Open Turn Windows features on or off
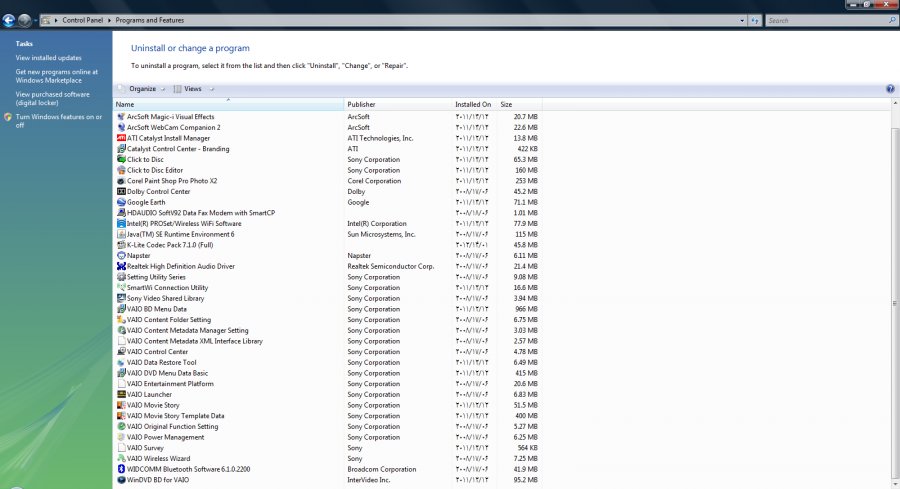The image size is (900, 489). [x=59, y=121]
